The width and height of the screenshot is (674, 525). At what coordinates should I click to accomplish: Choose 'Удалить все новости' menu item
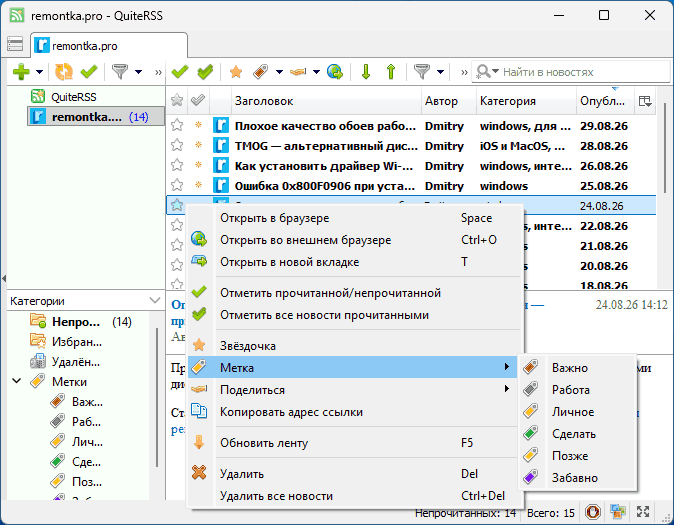(x=355, y=496)
